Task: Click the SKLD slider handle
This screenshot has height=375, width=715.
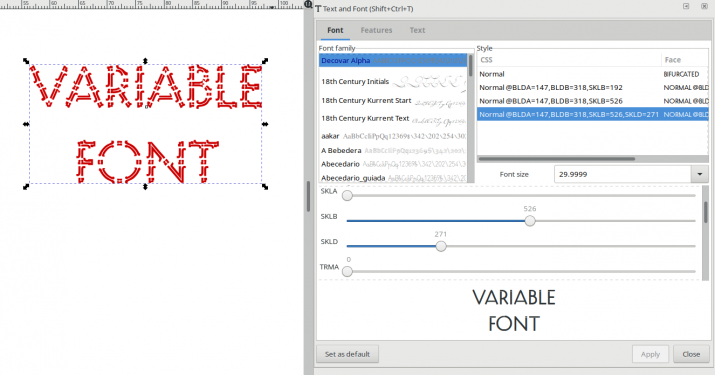Action: point(440,246)
